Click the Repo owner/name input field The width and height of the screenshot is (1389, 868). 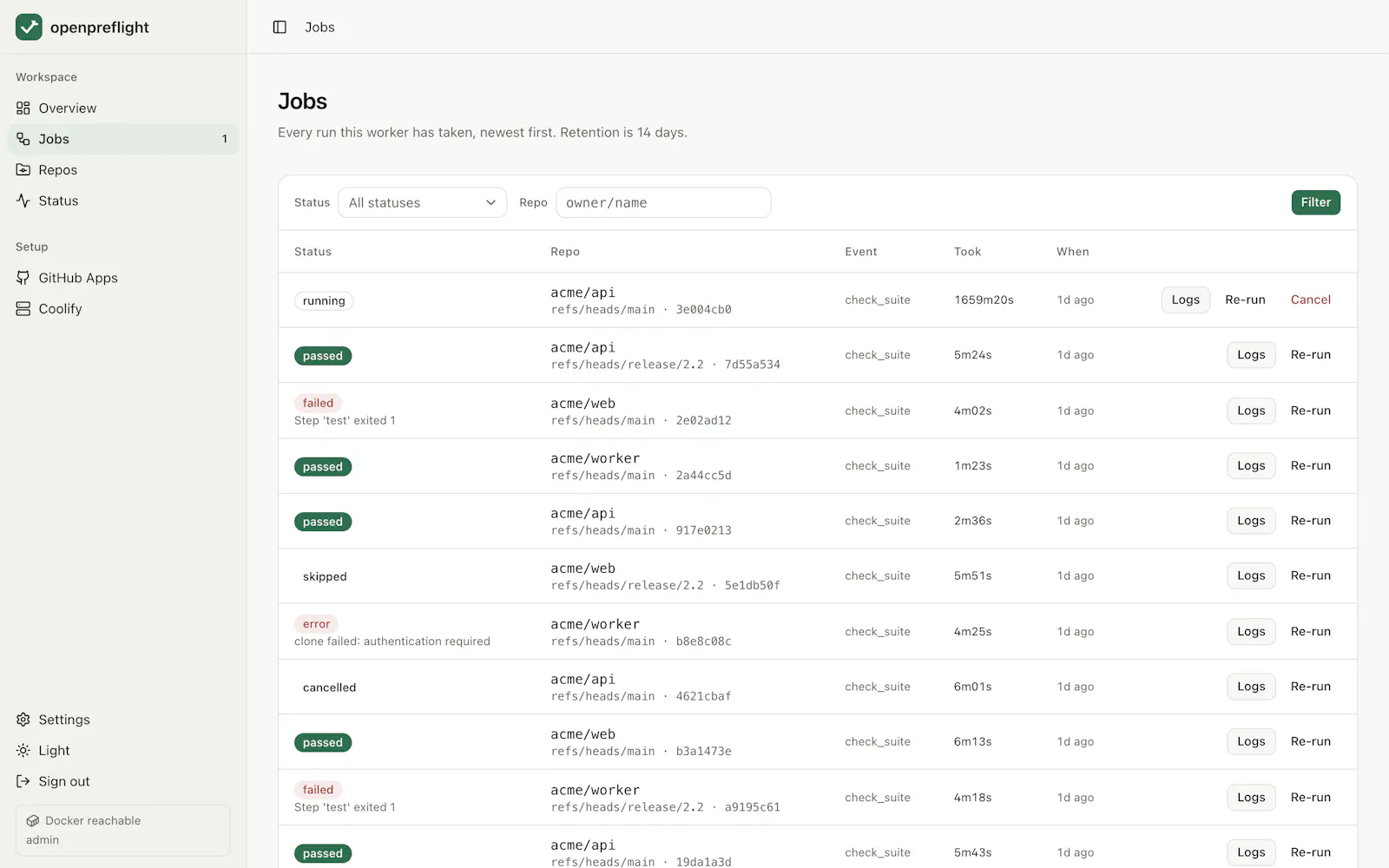663,202
